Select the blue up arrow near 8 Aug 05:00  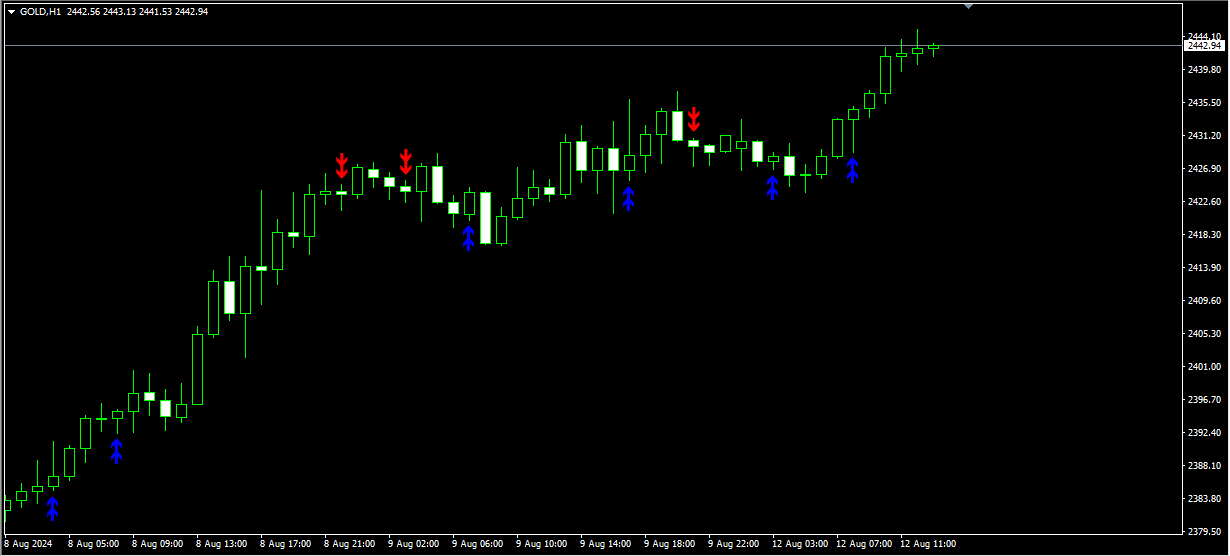117,451
